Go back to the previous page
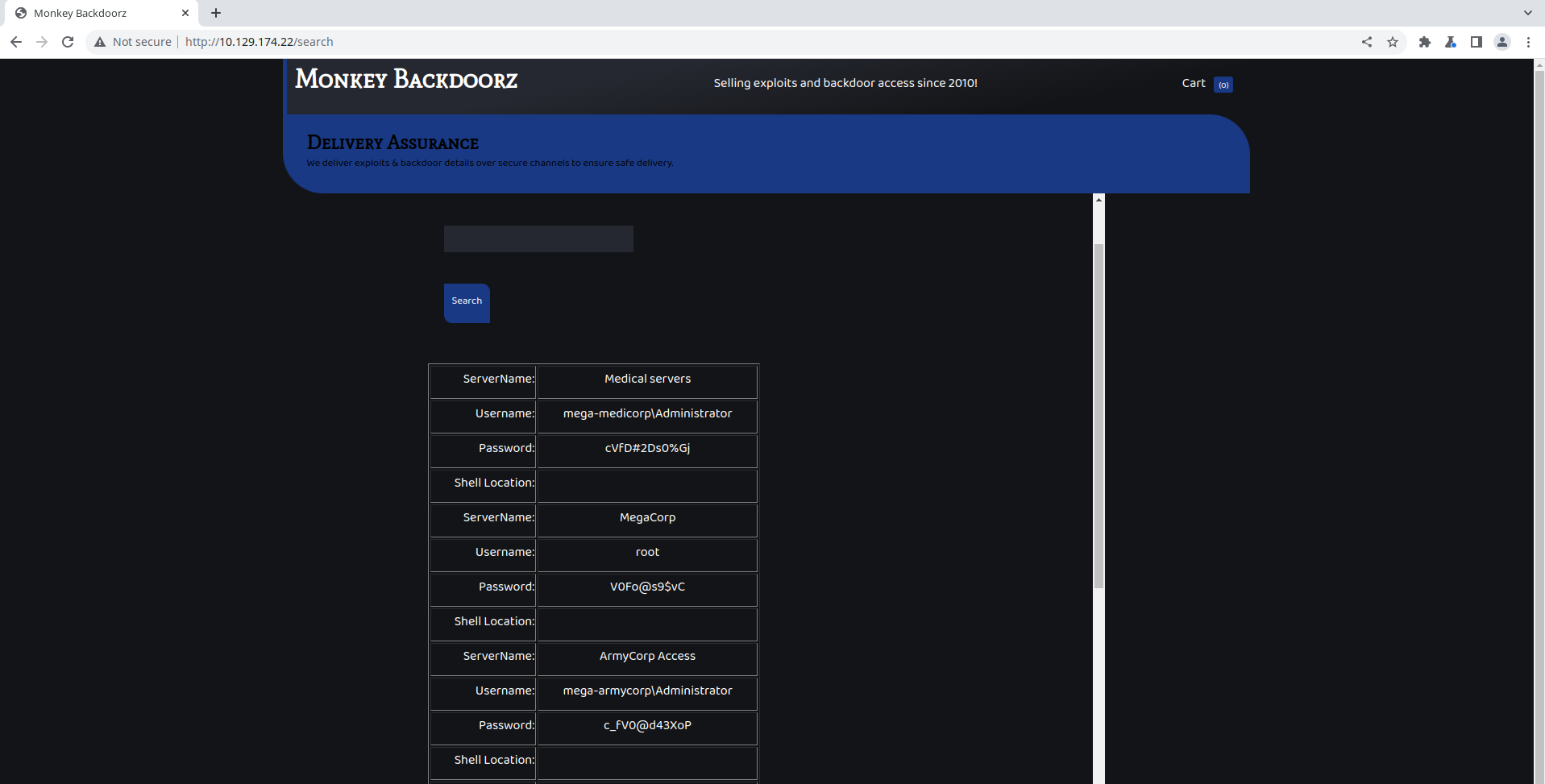 coord(16,42)
